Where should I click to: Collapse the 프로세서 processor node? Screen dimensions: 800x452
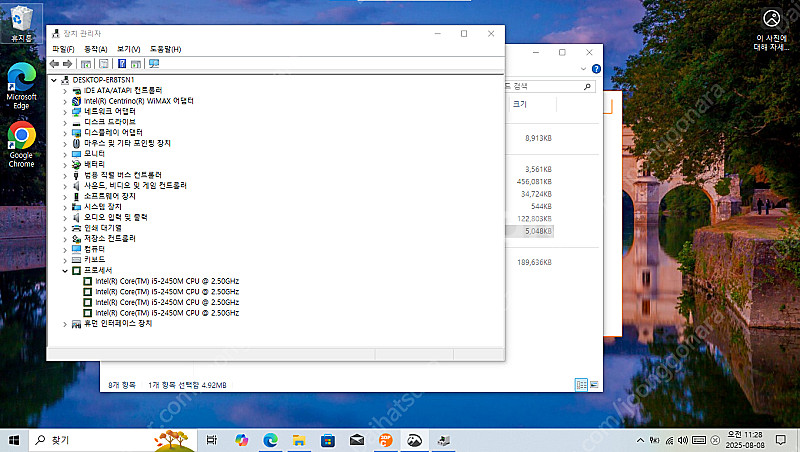[66, 270]
